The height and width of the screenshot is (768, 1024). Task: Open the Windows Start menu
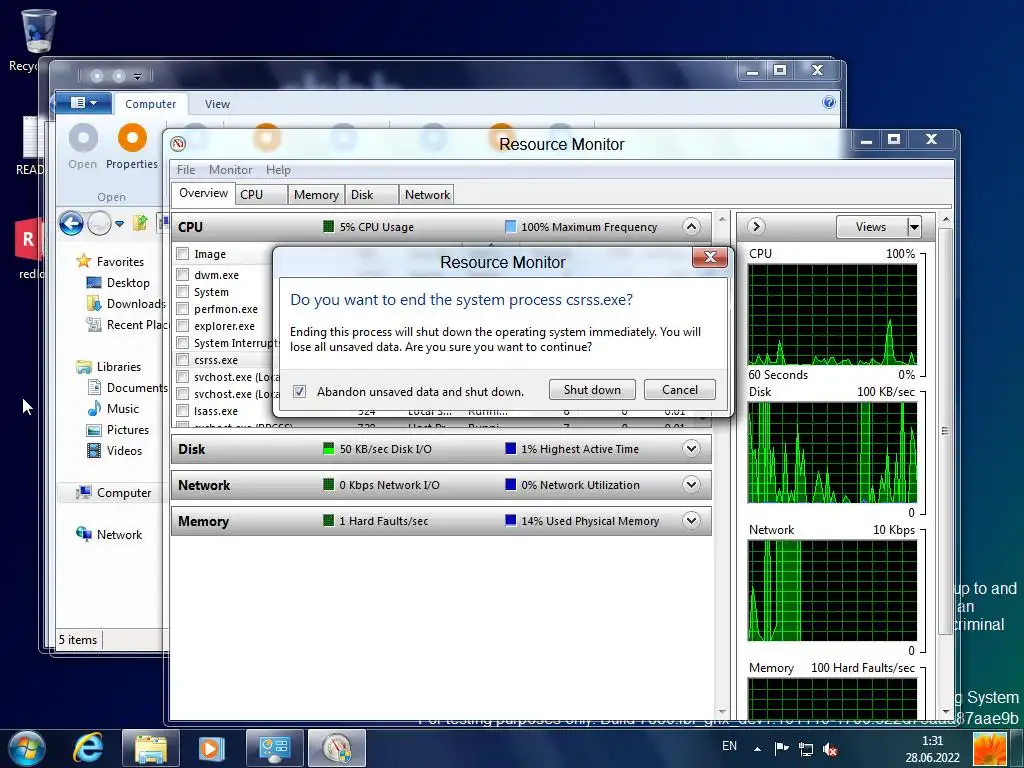click(x=26, y=748)
